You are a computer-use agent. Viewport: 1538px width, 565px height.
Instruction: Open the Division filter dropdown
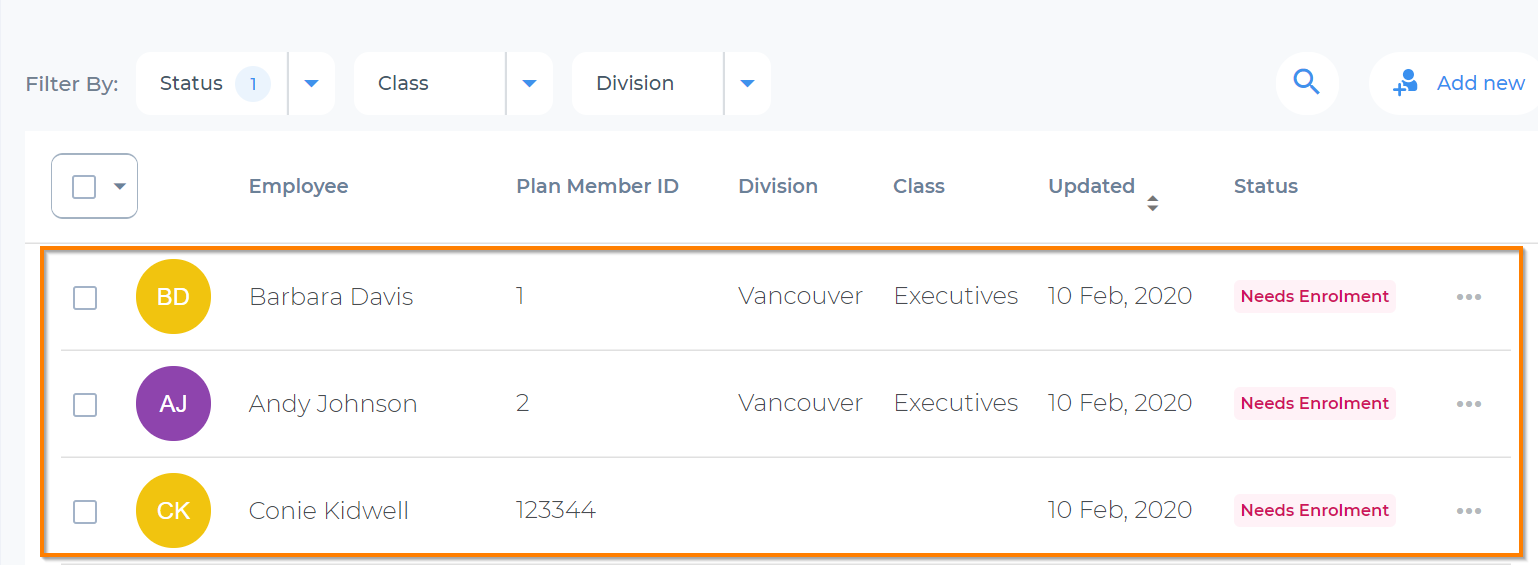tap(747, 83)
